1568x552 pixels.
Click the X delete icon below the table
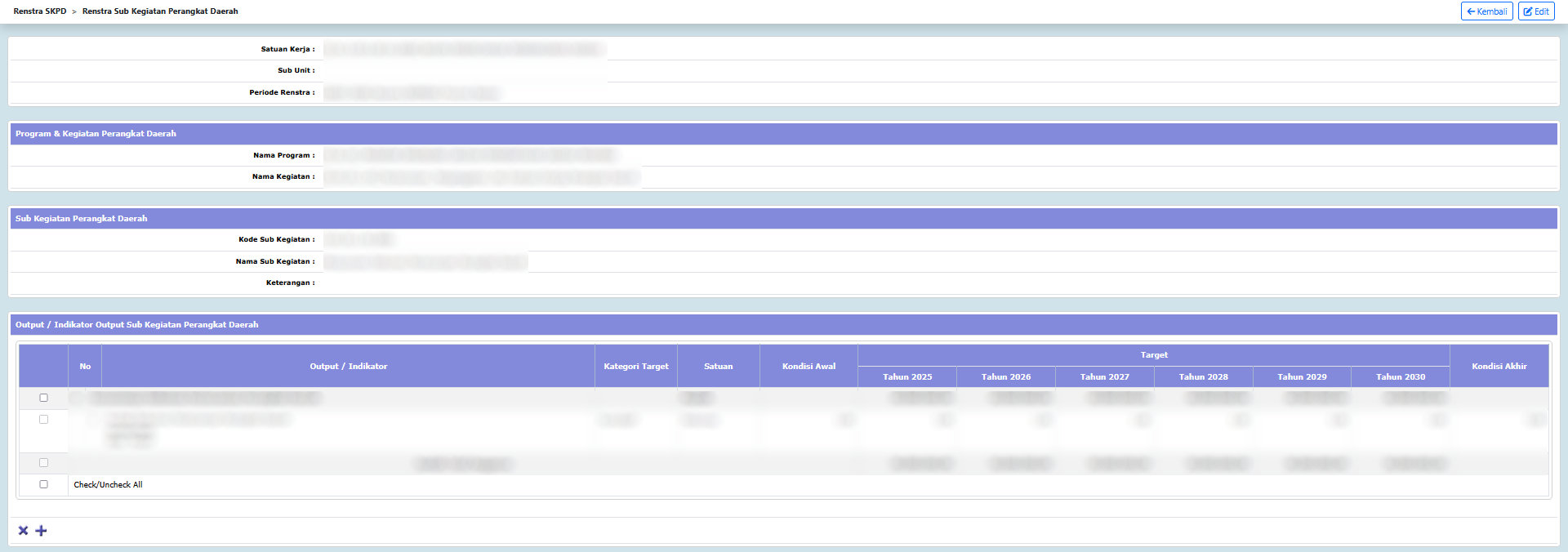[23, 531]
